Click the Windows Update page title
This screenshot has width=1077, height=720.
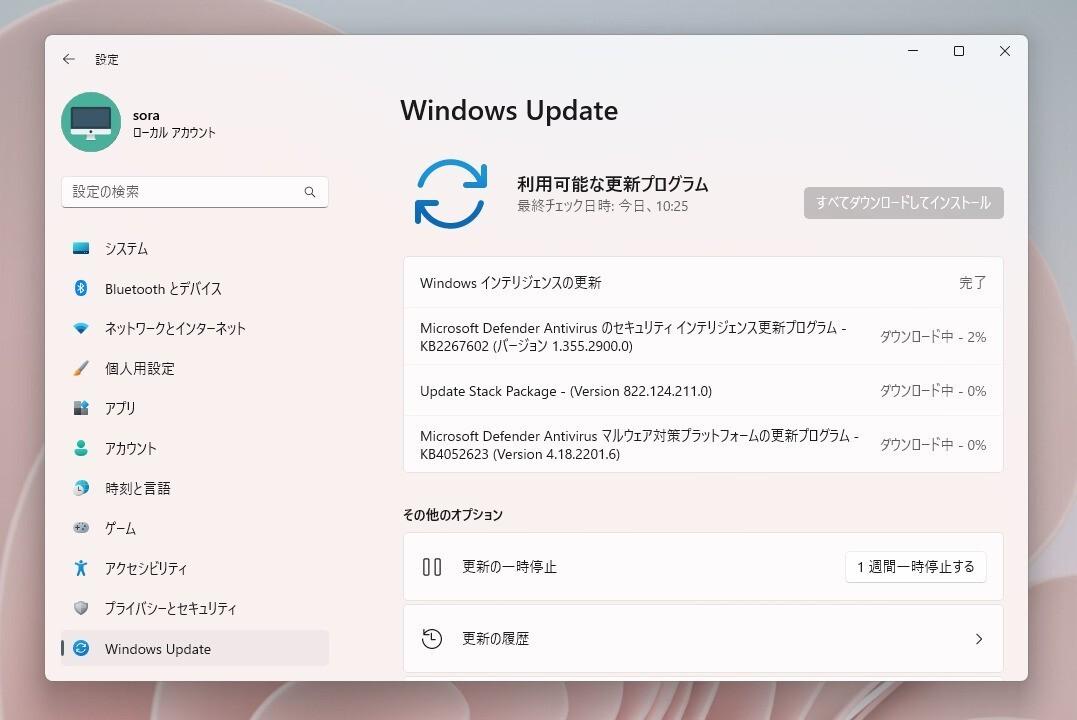509,111
